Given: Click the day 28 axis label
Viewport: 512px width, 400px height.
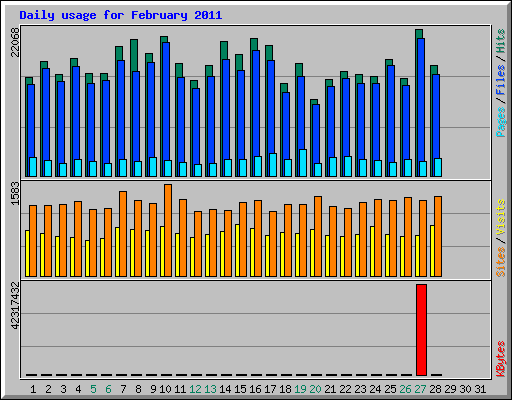Looking at the screenshot, I should tap(435, 389).
